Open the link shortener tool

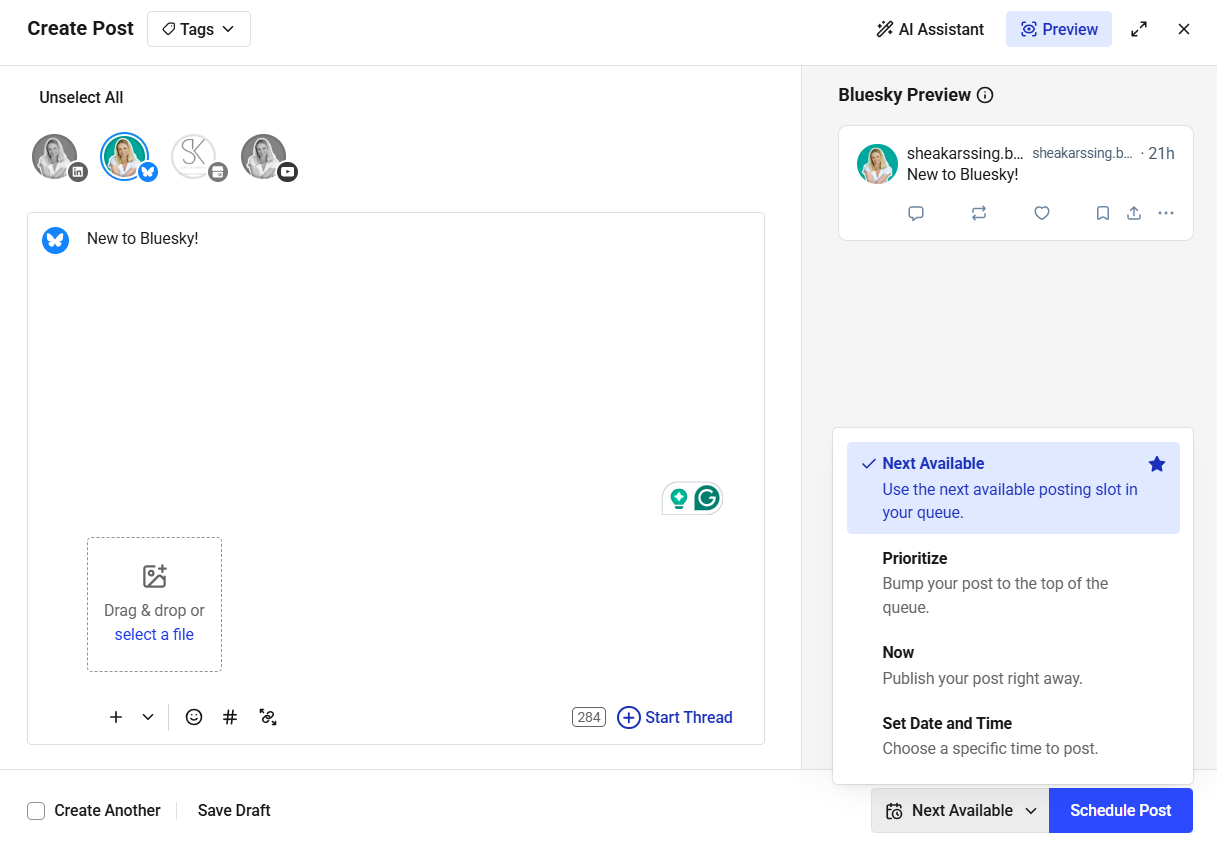(x=267, y=717)
